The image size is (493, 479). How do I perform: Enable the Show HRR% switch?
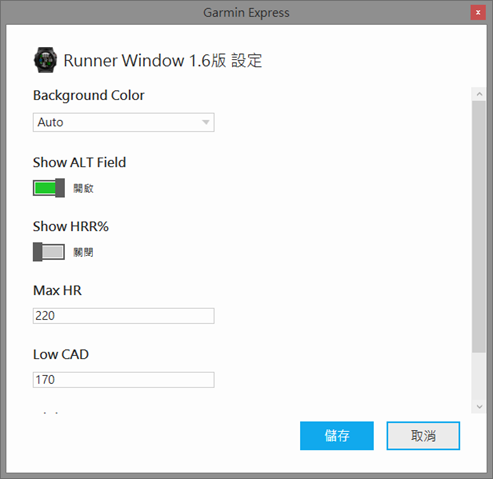click(x=49, y=252)
